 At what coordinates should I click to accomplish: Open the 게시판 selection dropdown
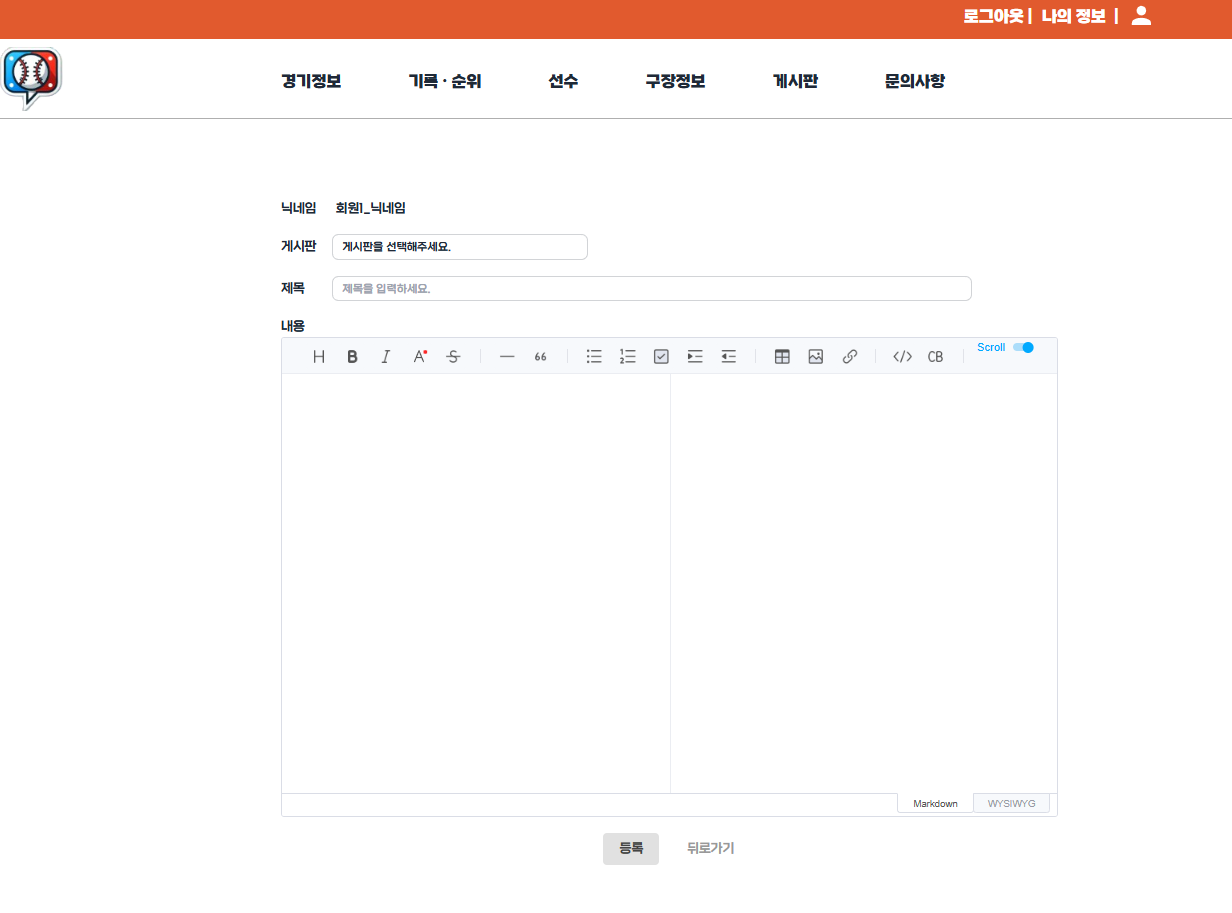click(x=459, y=247)
